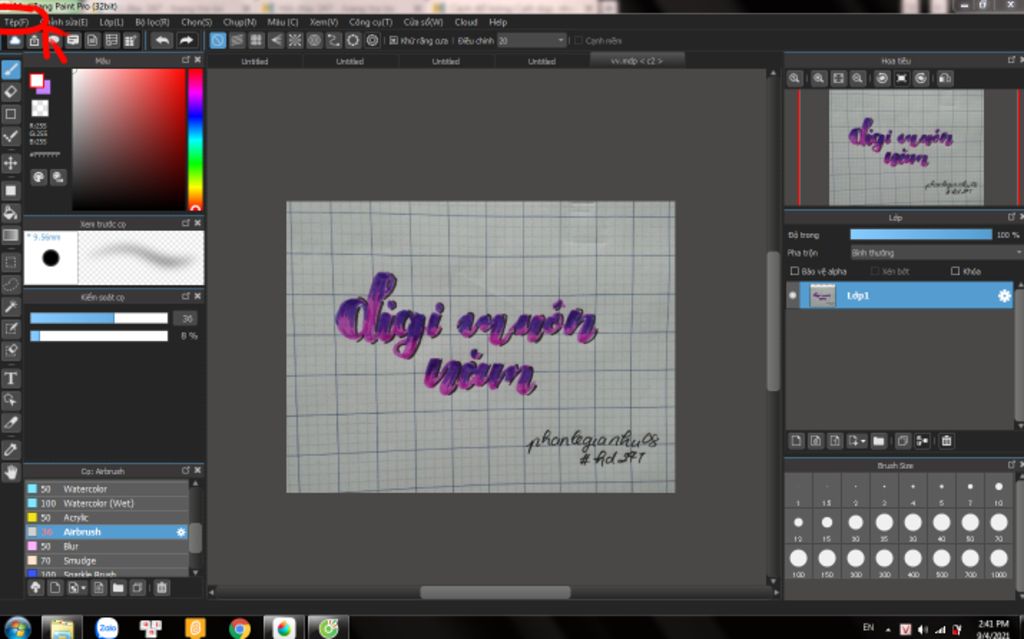Open Airbrush settings gear icon
This screenshot has width=1024, height=639.
181,532
